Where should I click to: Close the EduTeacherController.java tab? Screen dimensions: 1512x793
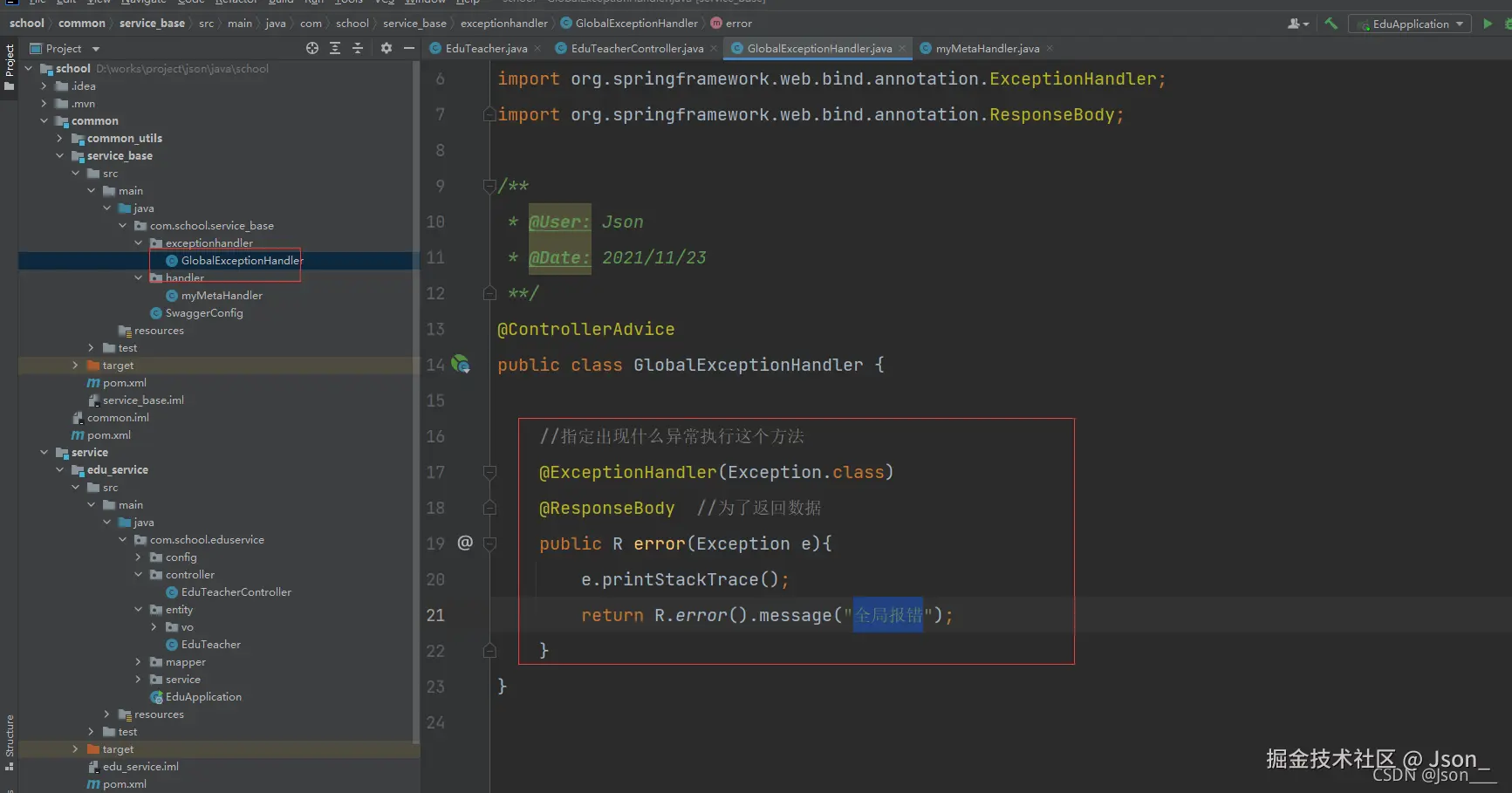[x=714, y=49]
